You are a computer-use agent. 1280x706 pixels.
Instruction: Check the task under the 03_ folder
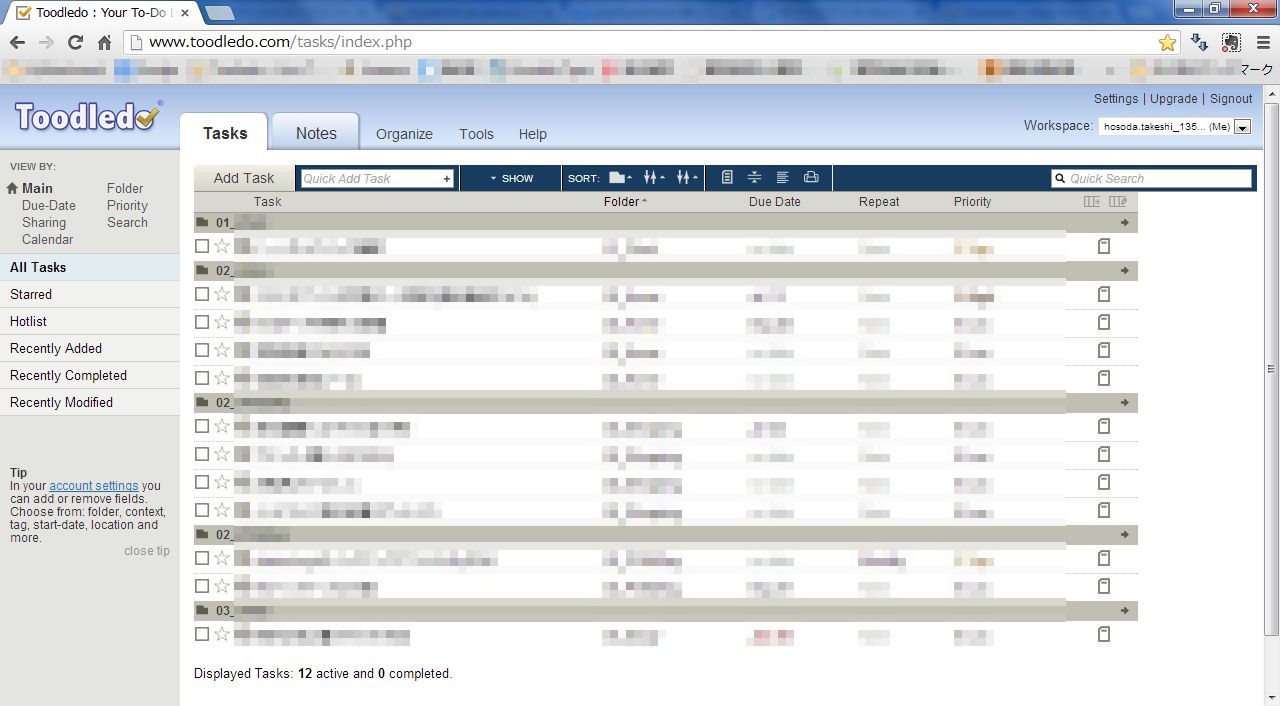pos(202,634)
